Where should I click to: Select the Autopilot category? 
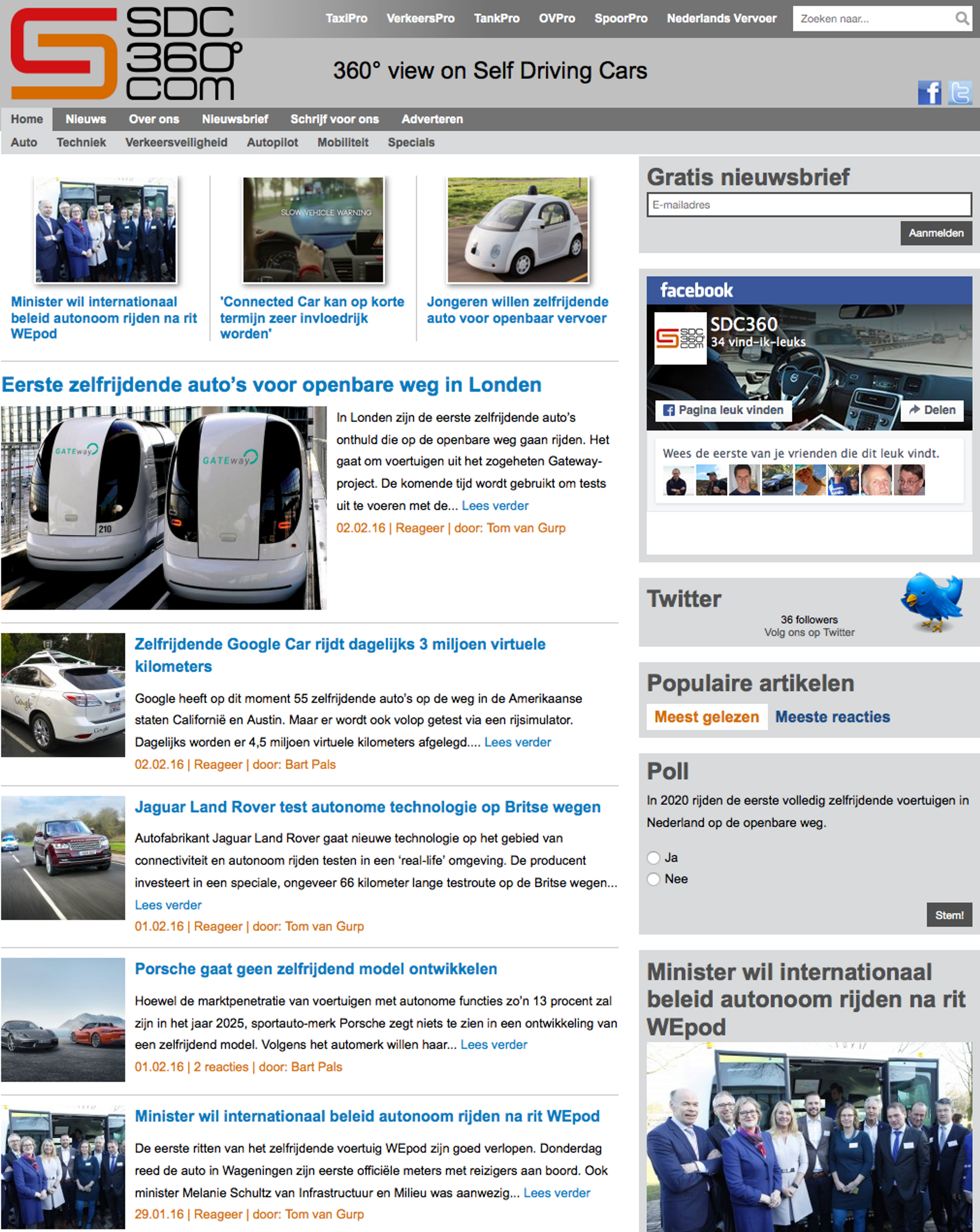click(x=272, y=142)
